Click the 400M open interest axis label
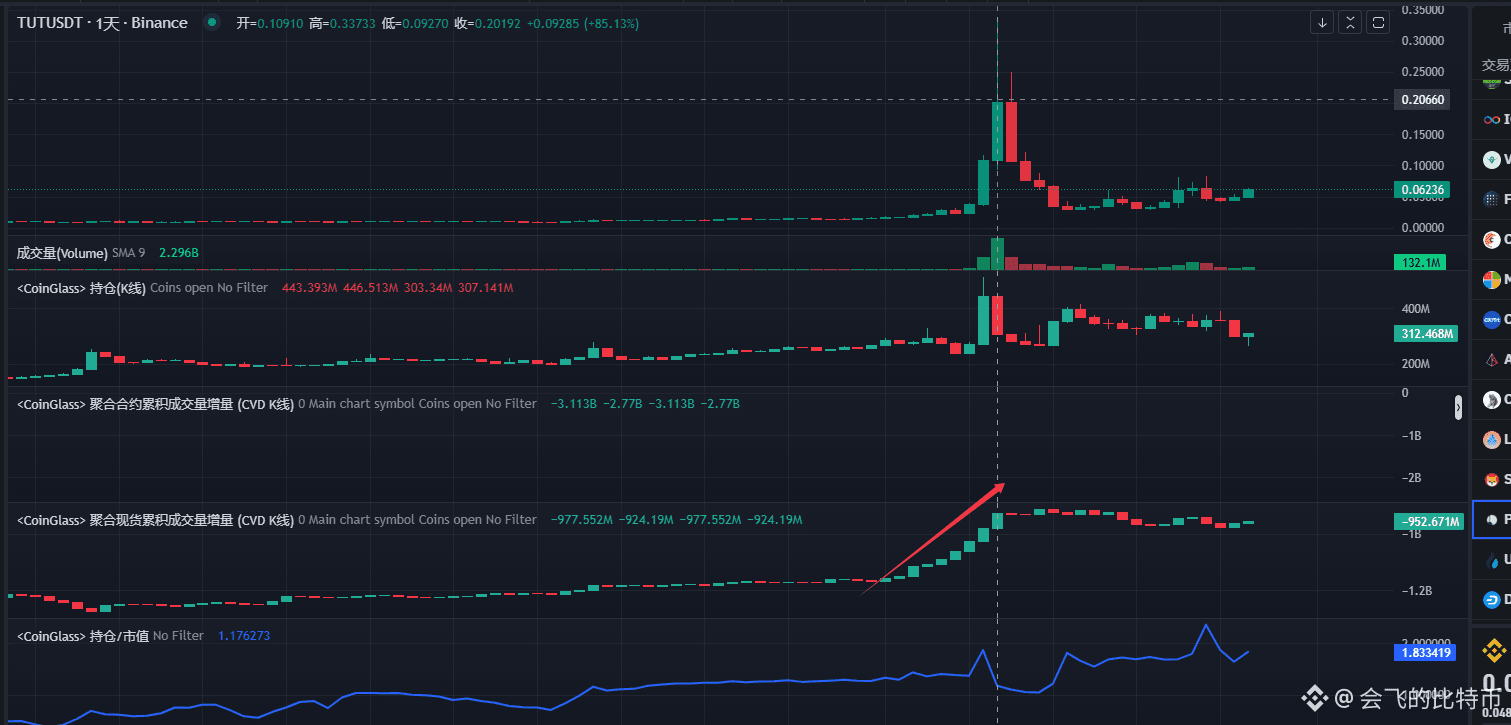Screen dimensions: 1511x725 (1416, 308)
